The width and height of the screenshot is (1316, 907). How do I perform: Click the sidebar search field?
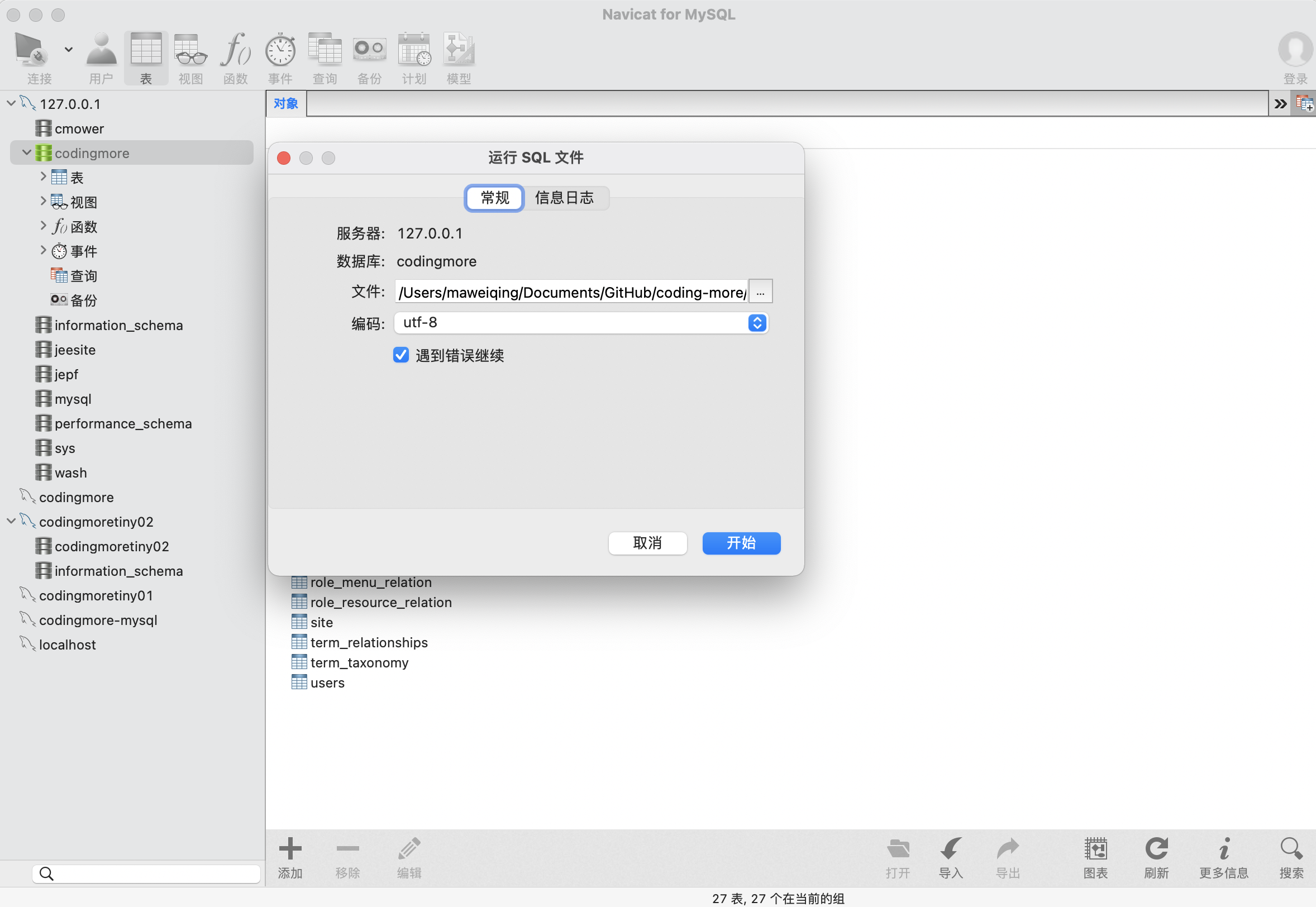(x=146, y=873)
